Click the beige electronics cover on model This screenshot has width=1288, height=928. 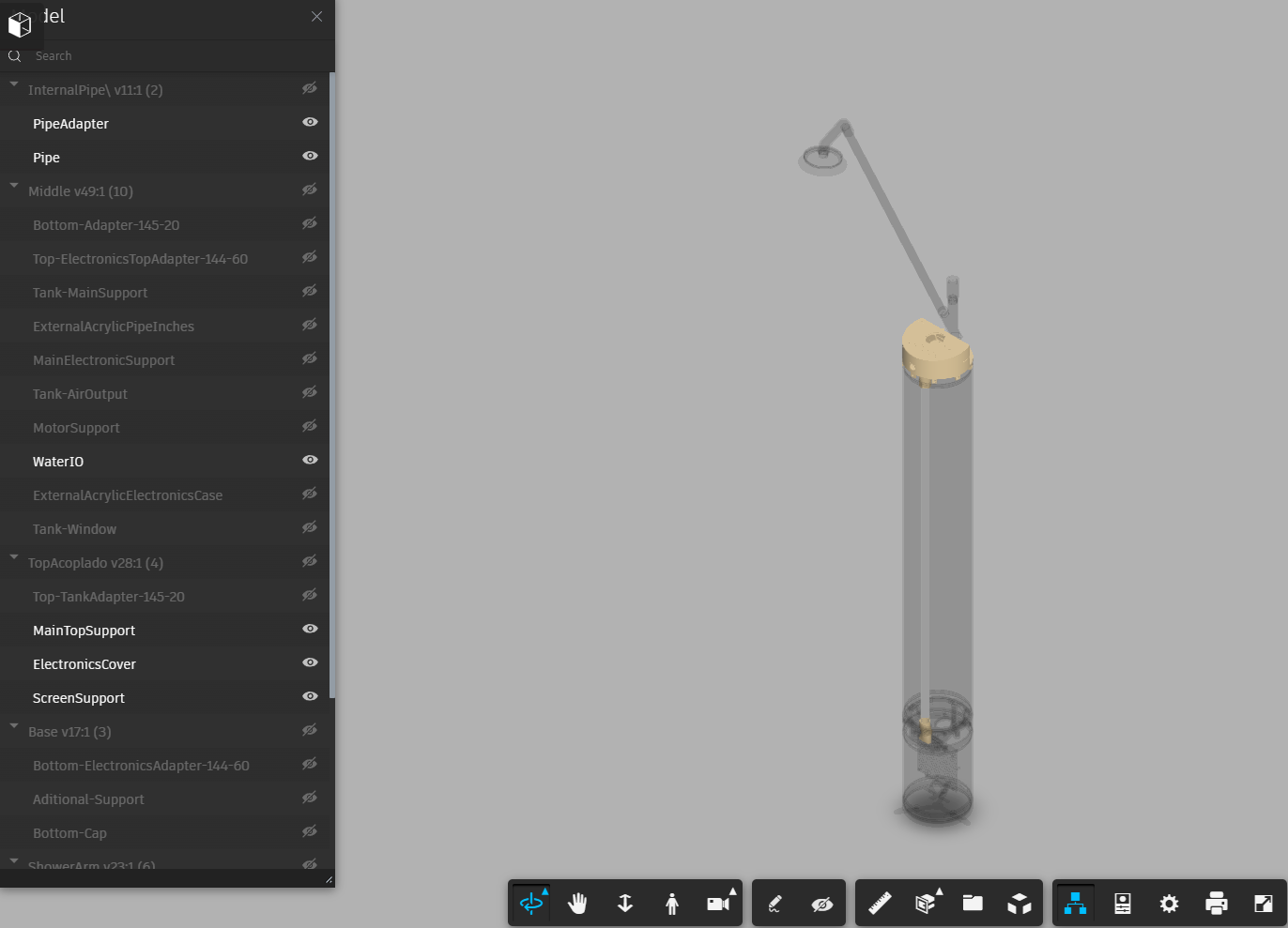point(936,352)
